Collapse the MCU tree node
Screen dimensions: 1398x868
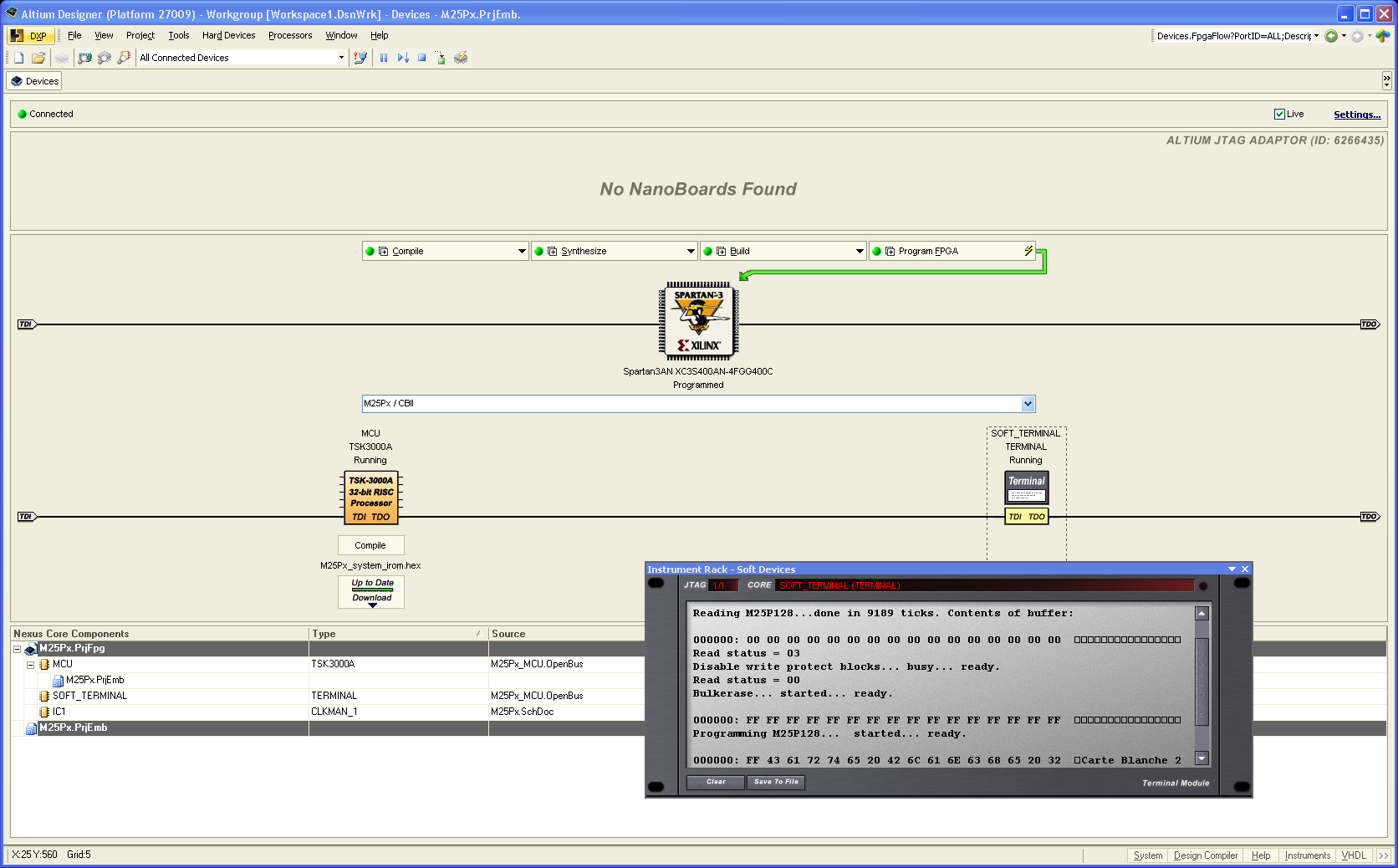tap(31, 665)
